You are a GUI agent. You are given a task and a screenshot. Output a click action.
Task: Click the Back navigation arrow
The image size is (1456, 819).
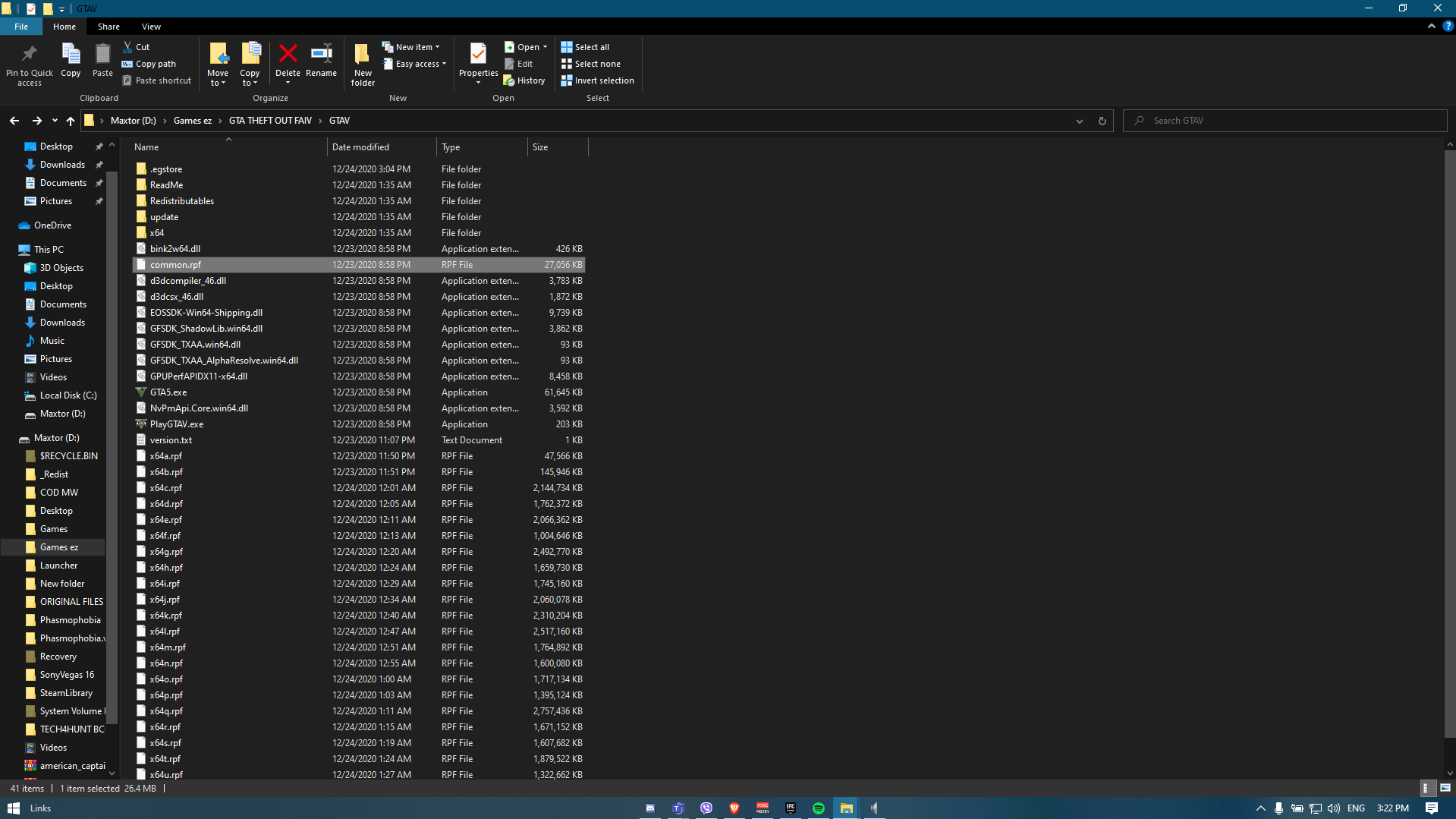[x=14, y=121]
